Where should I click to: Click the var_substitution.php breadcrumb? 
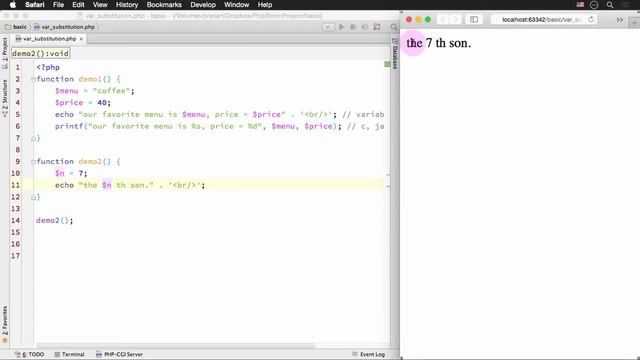(x=64, y=27)
